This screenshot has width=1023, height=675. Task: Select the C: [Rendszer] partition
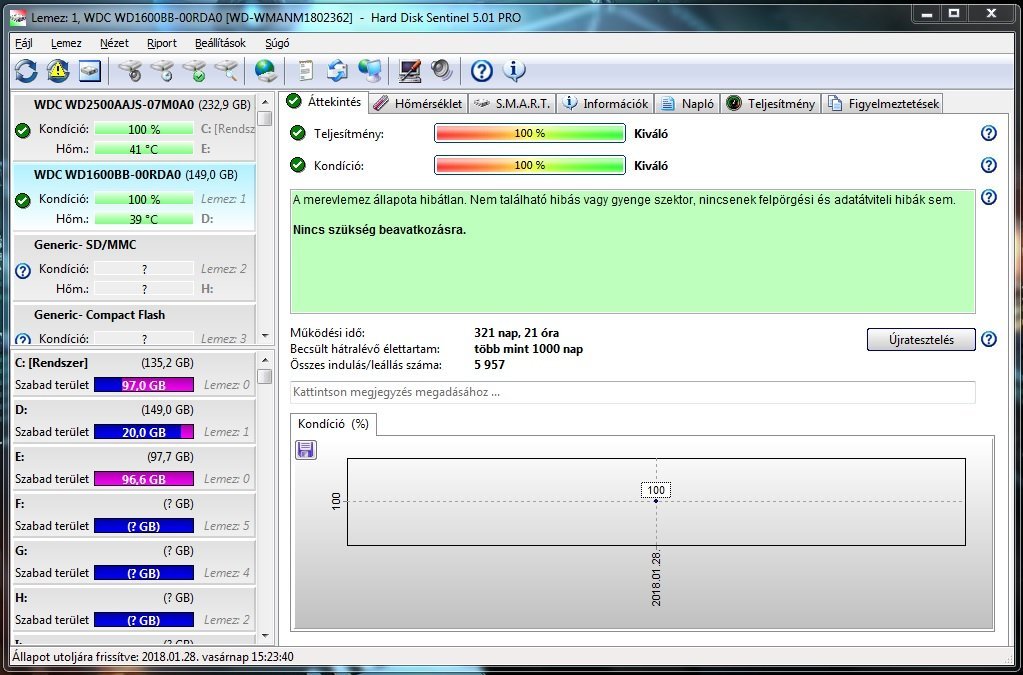(134, 374)
